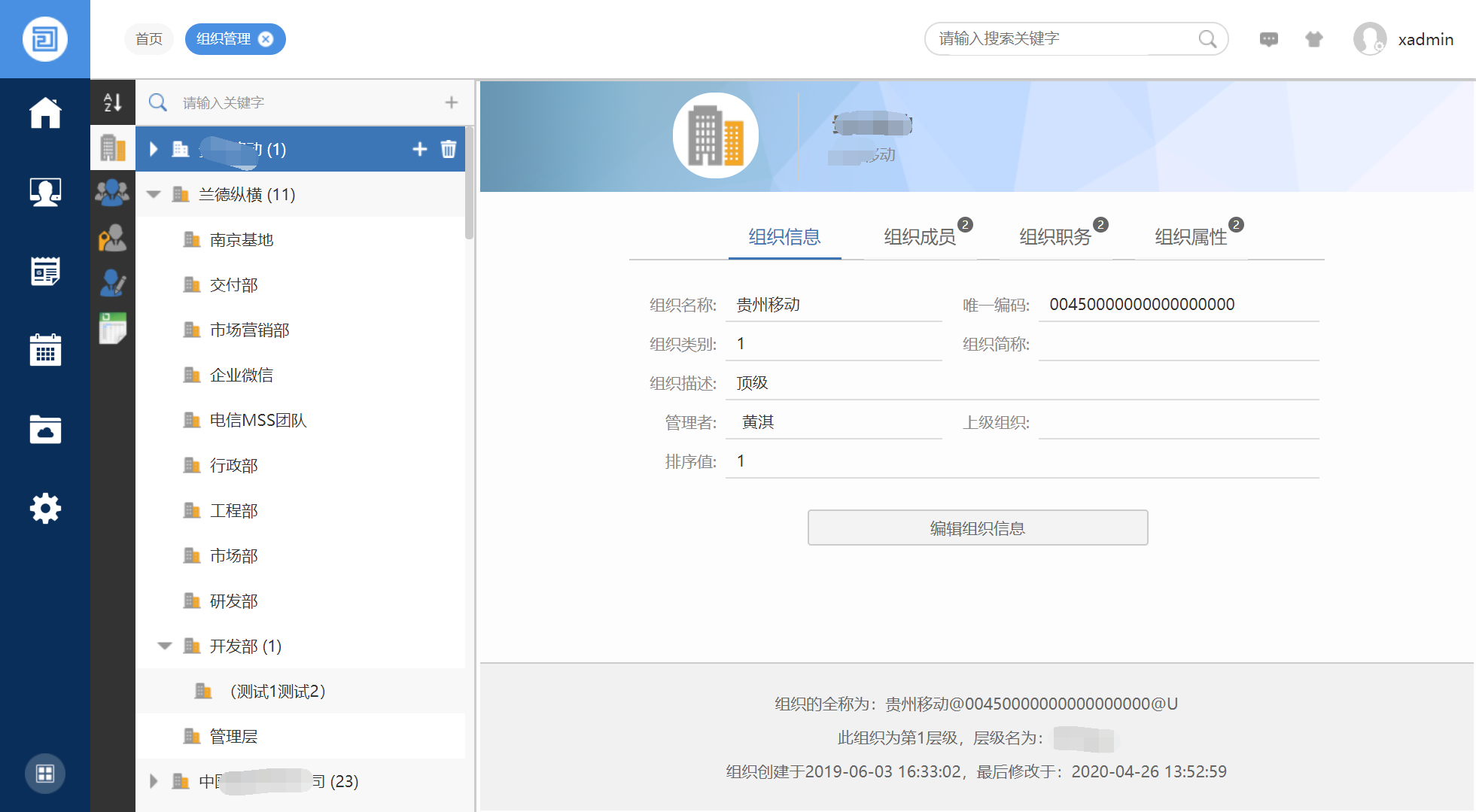Viewport: 1476px width, 812px height.
Task: Collapse the 开发部 (1) tree node
Action: [165, 646]
